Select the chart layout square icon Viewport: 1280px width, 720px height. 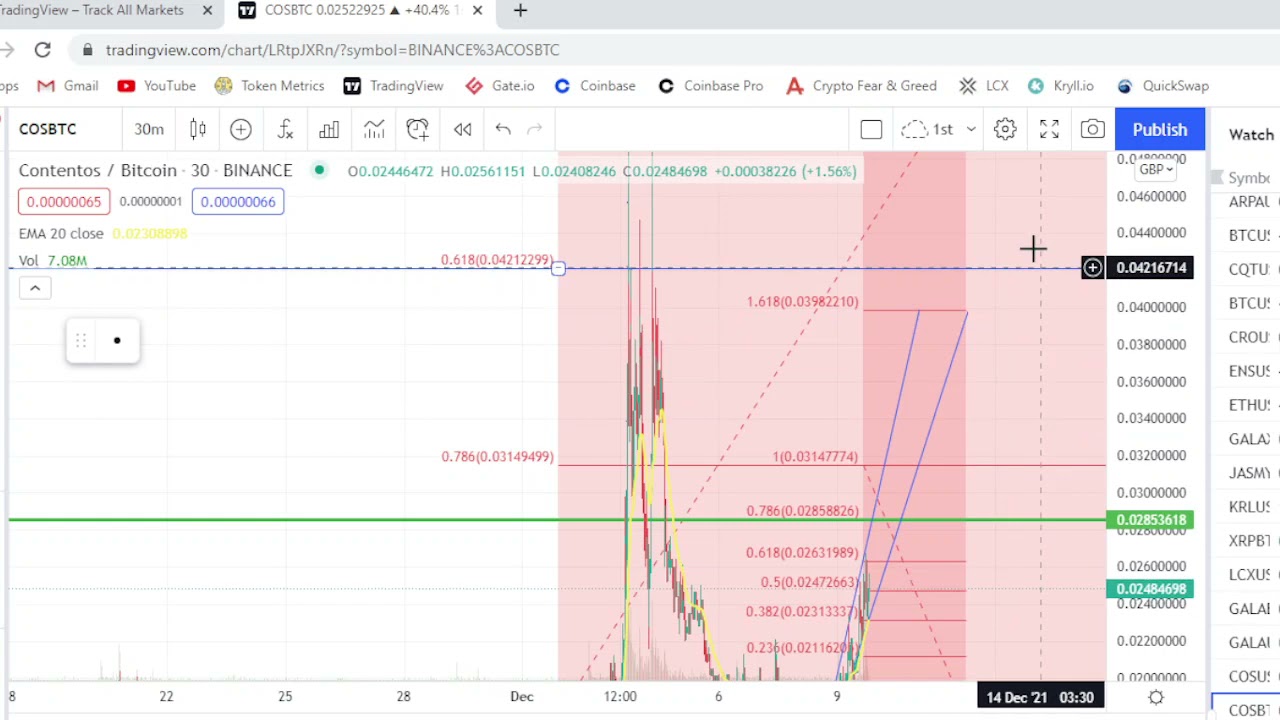[871, 129]
